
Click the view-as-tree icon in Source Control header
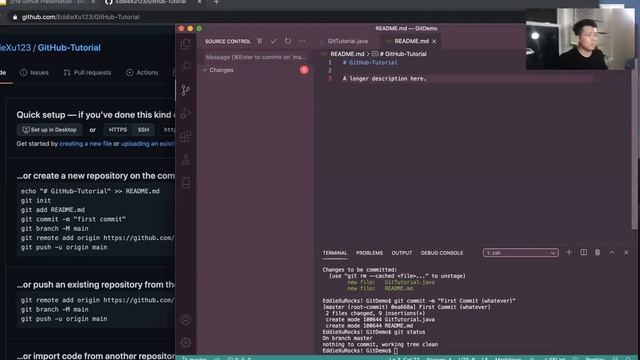tap(260, 41)
